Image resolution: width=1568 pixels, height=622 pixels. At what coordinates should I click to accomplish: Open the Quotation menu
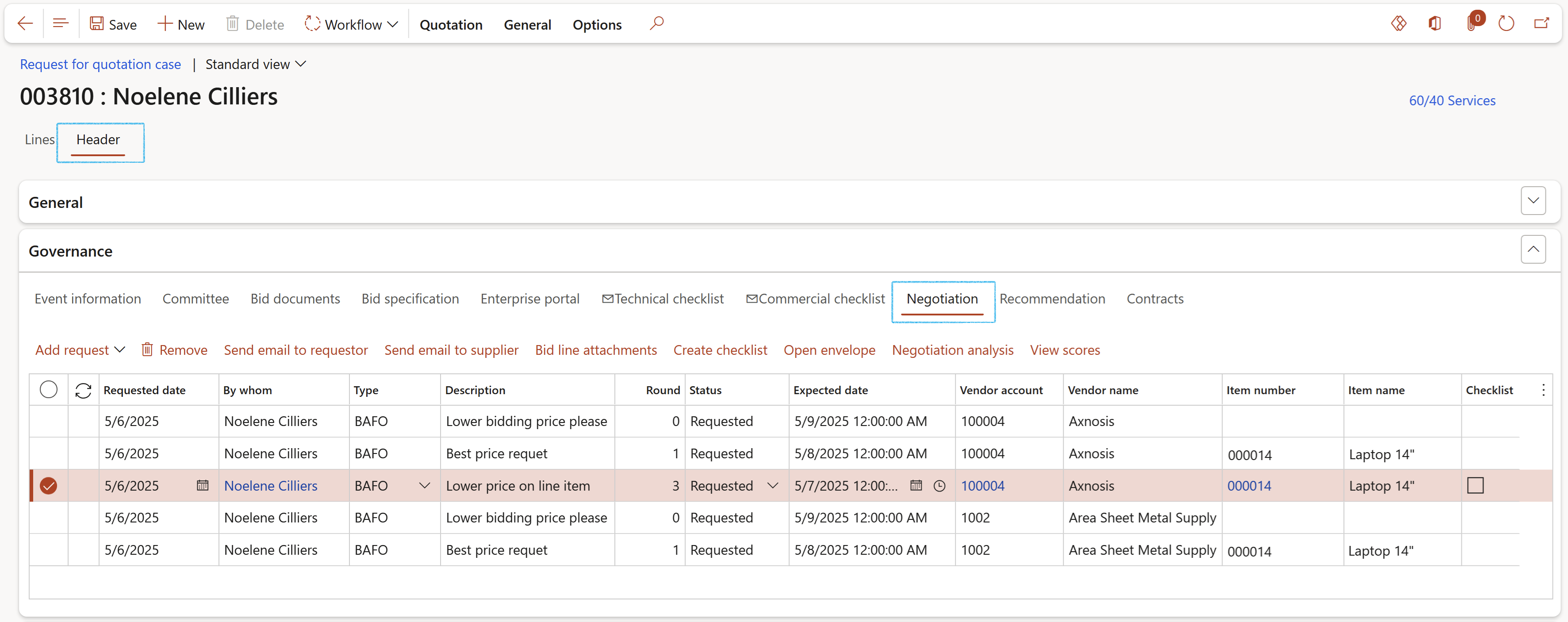click(x=450, y=25)
